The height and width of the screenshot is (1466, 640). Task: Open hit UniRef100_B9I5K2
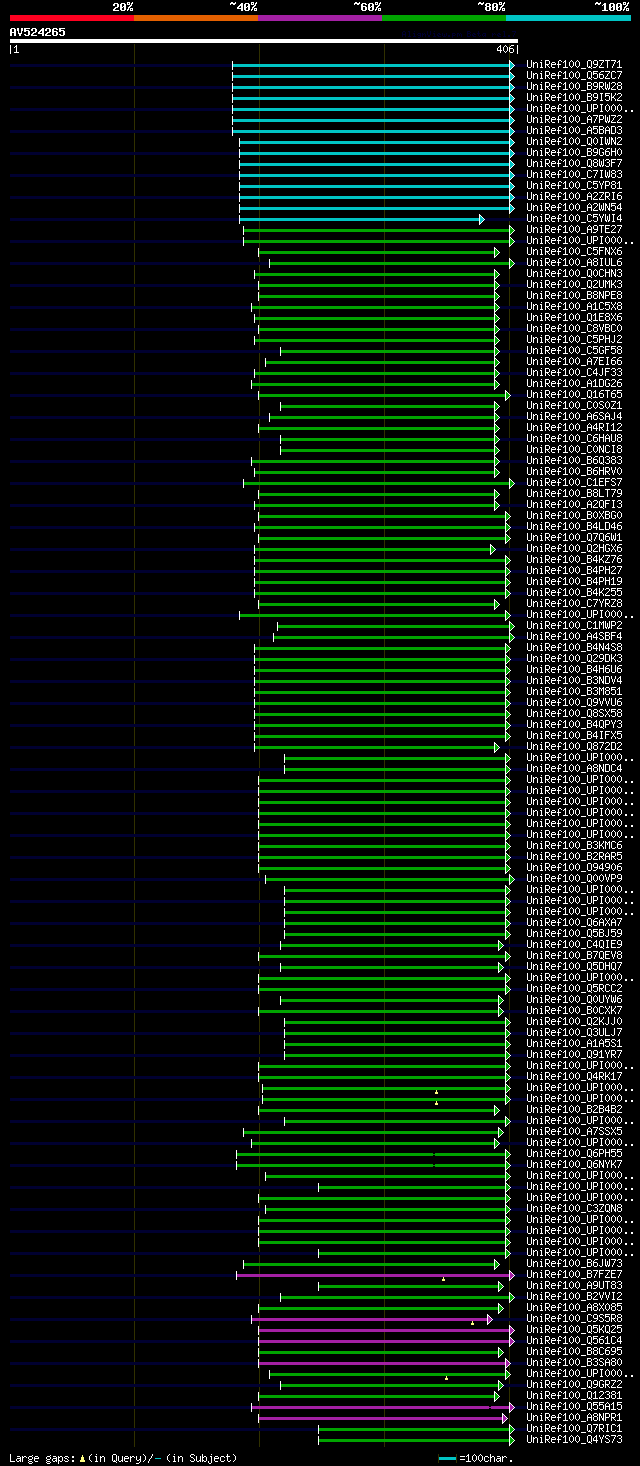[x=574, y=98]
